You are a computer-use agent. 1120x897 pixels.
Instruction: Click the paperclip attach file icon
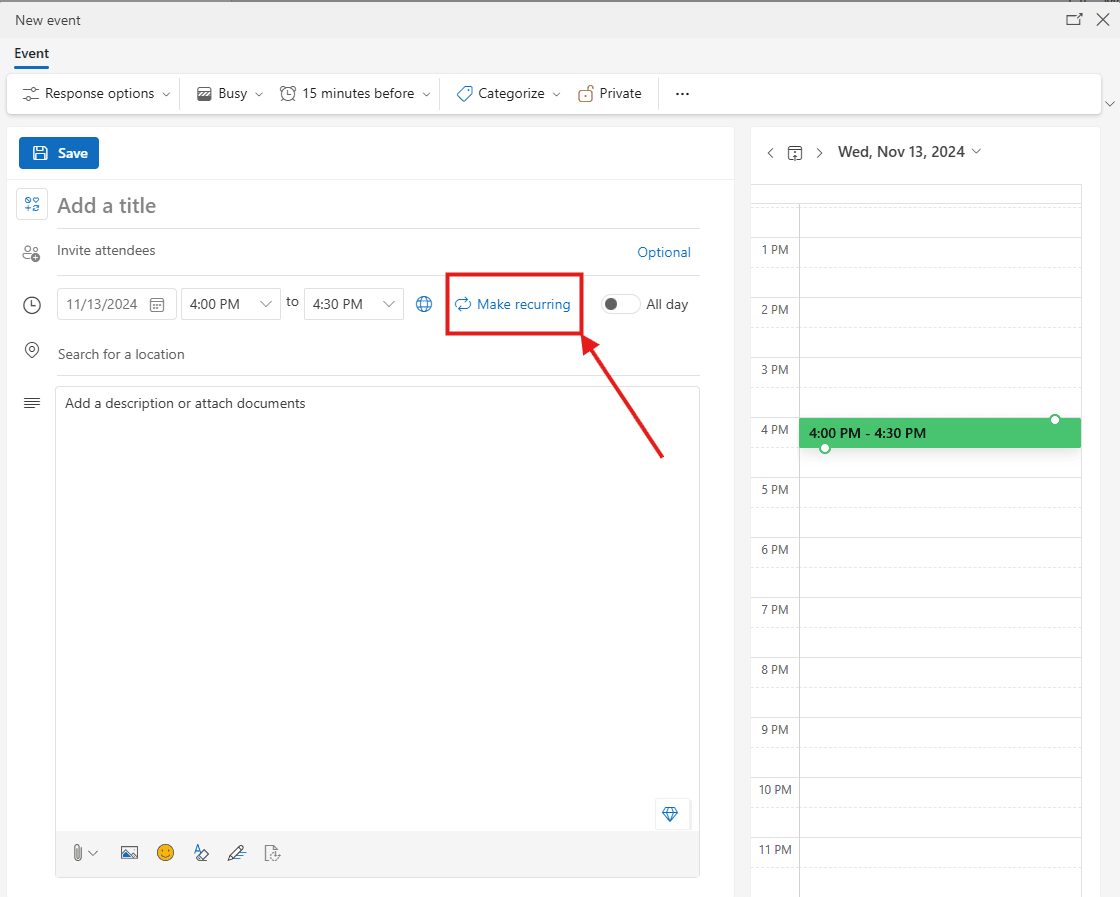[x=78, y=853]
